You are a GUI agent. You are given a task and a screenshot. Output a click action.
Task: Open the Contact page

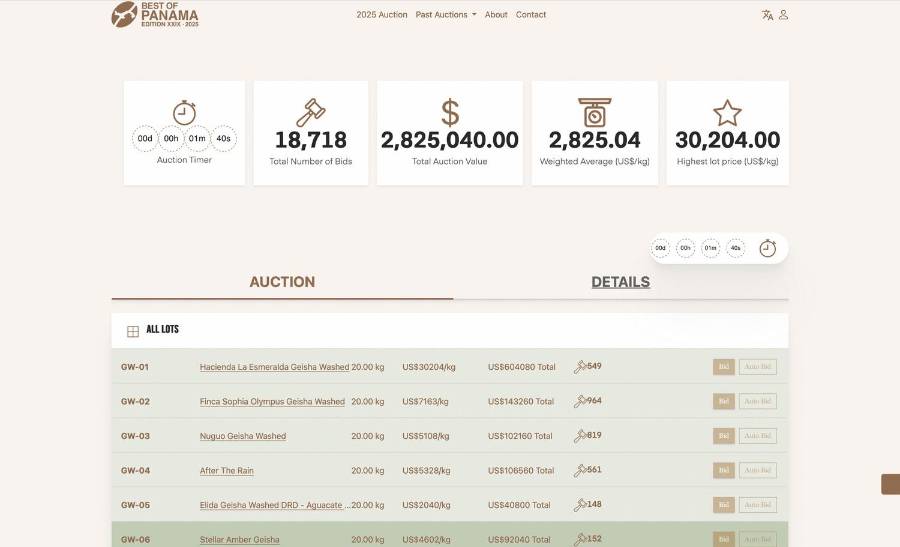tap(531, 15)
